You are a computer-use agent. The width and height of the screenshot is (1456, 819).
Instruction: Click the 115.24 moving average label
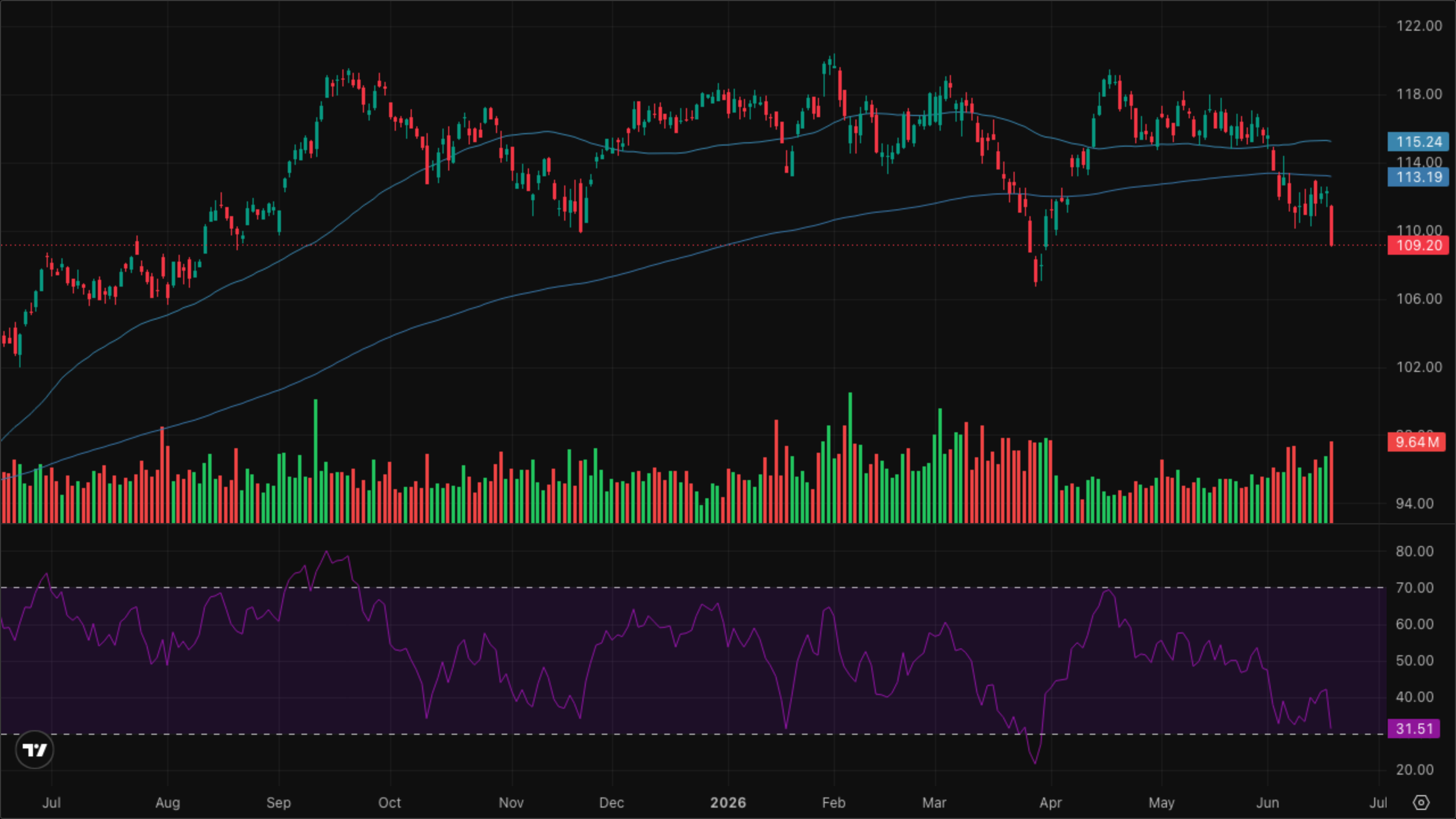(x=1418, y=142)
